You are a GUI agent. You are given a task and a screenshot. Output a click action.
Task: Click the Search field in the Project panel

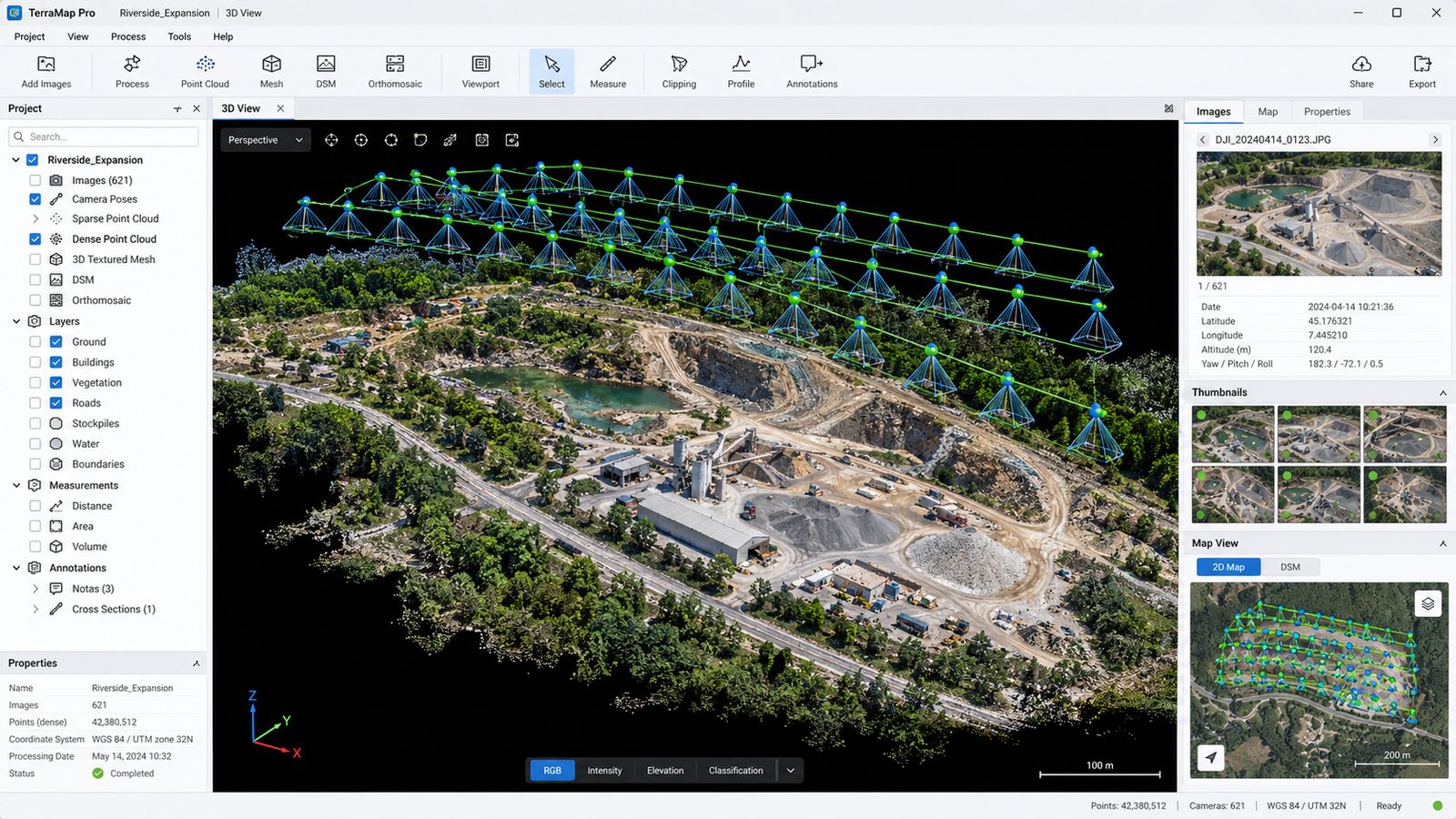click(x=104, y=136)
